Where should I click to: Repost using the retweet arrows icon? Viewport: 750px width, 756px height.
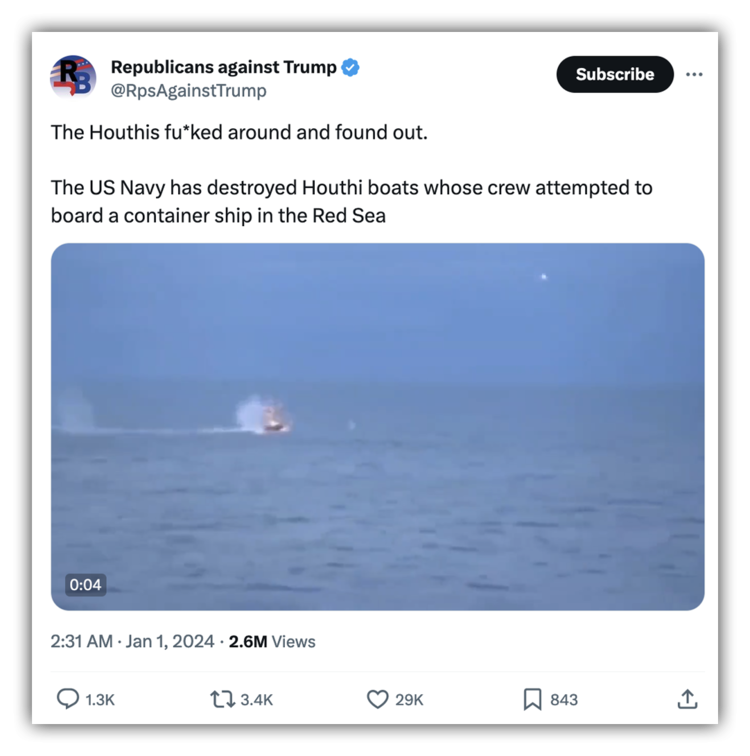tap(222, 699)
